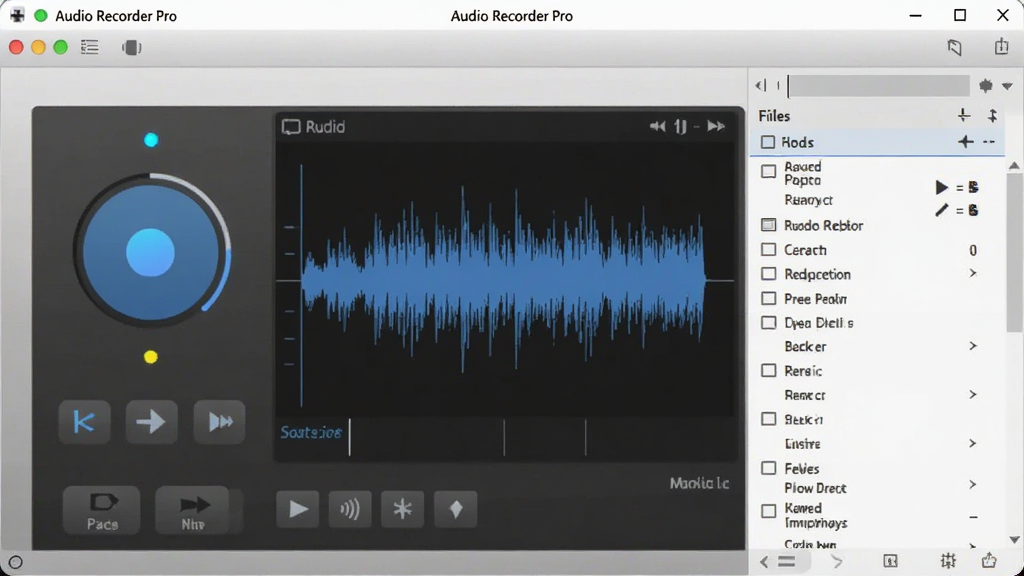The width and height of the screenshot is (1024, 576).
Task: Click the sound waves speaker button
Action: [x=350, y=509]
